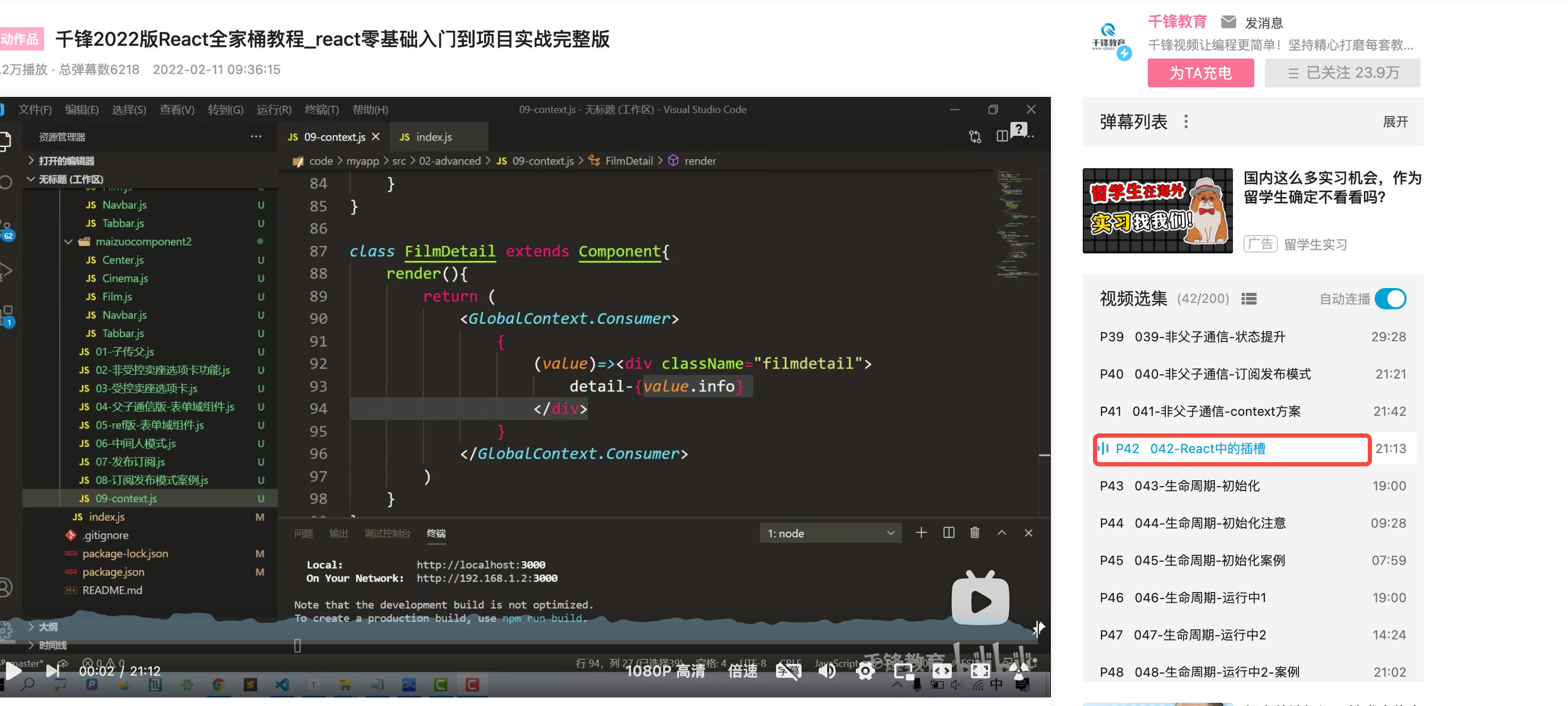Expand the 弹幕列表 with 展开
1568x706 pixels.
tap(1395, 122)
